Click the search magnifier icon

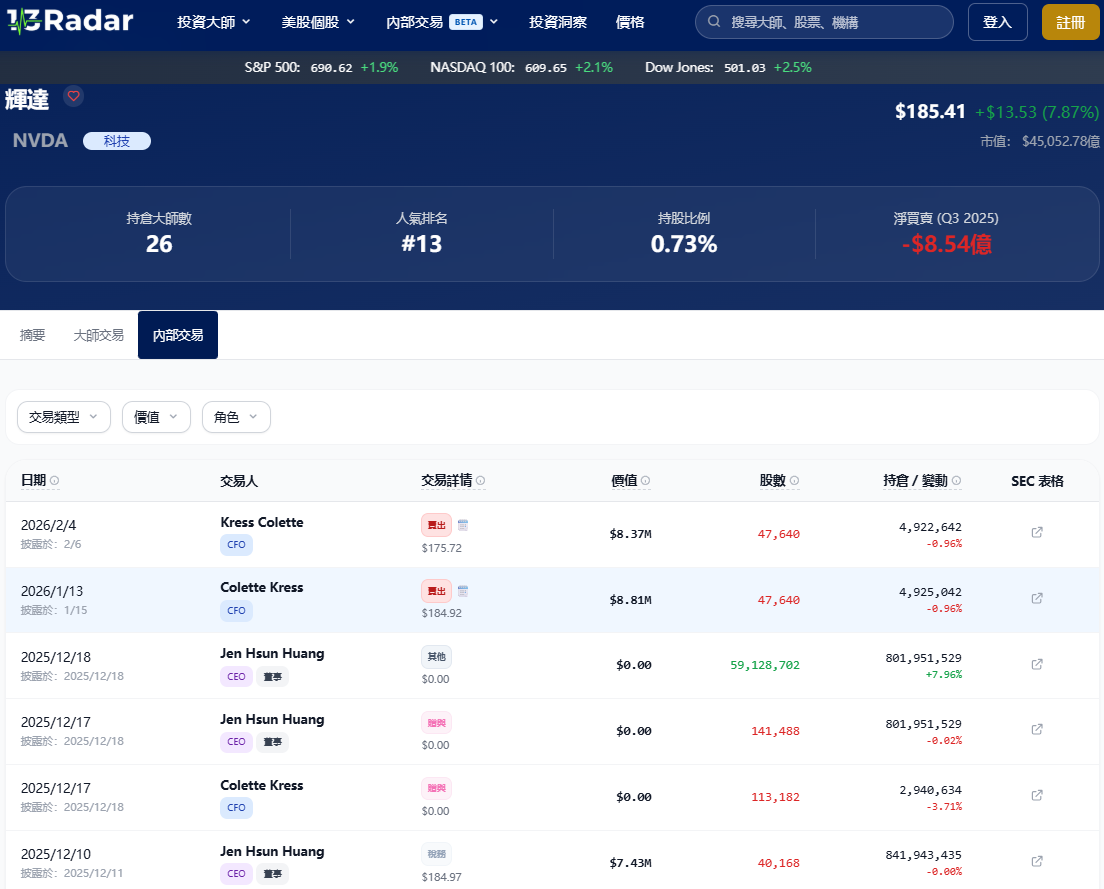(x=714, y=22)
